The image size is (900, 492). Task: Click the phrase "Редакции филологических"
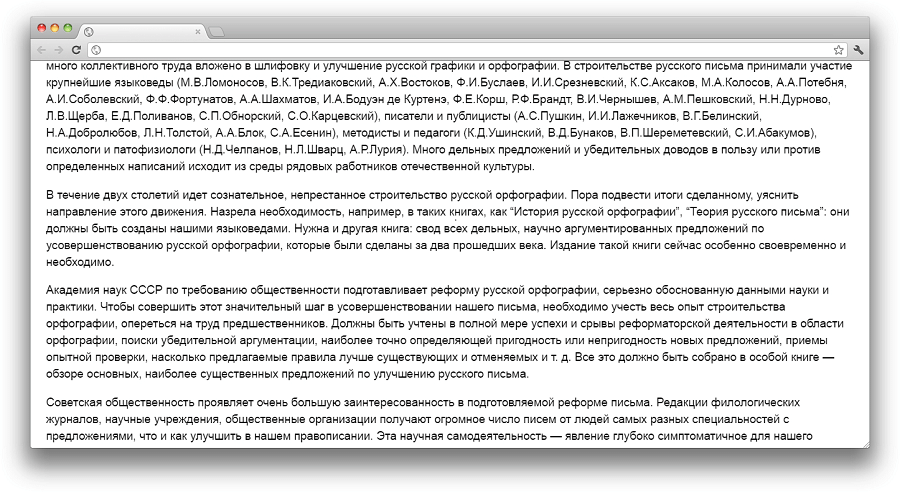pyautogui.click(x=728, y=402)
